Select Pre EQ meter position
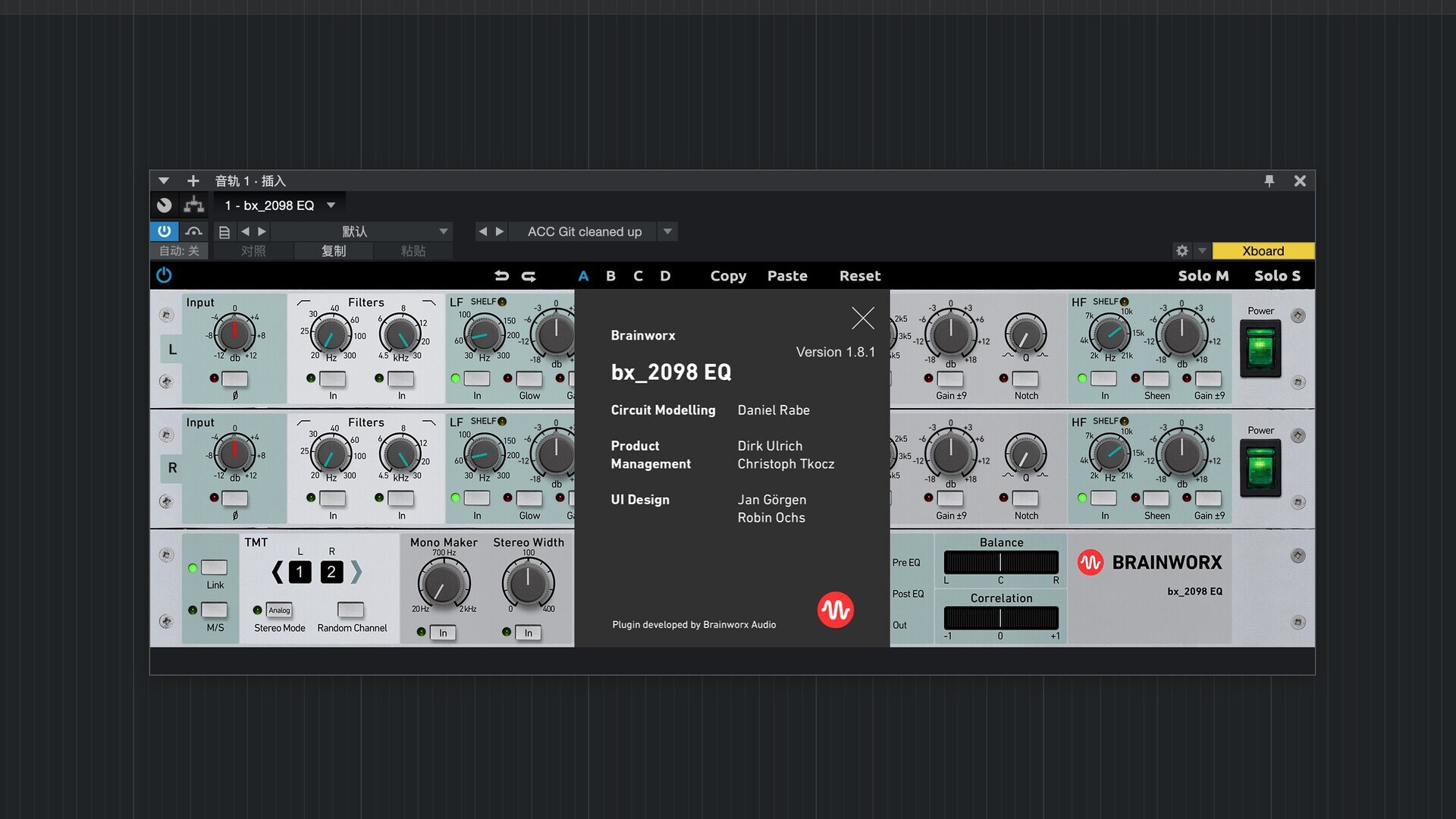This screenshot has width=1456, height=819. click(x=906, y=563)
